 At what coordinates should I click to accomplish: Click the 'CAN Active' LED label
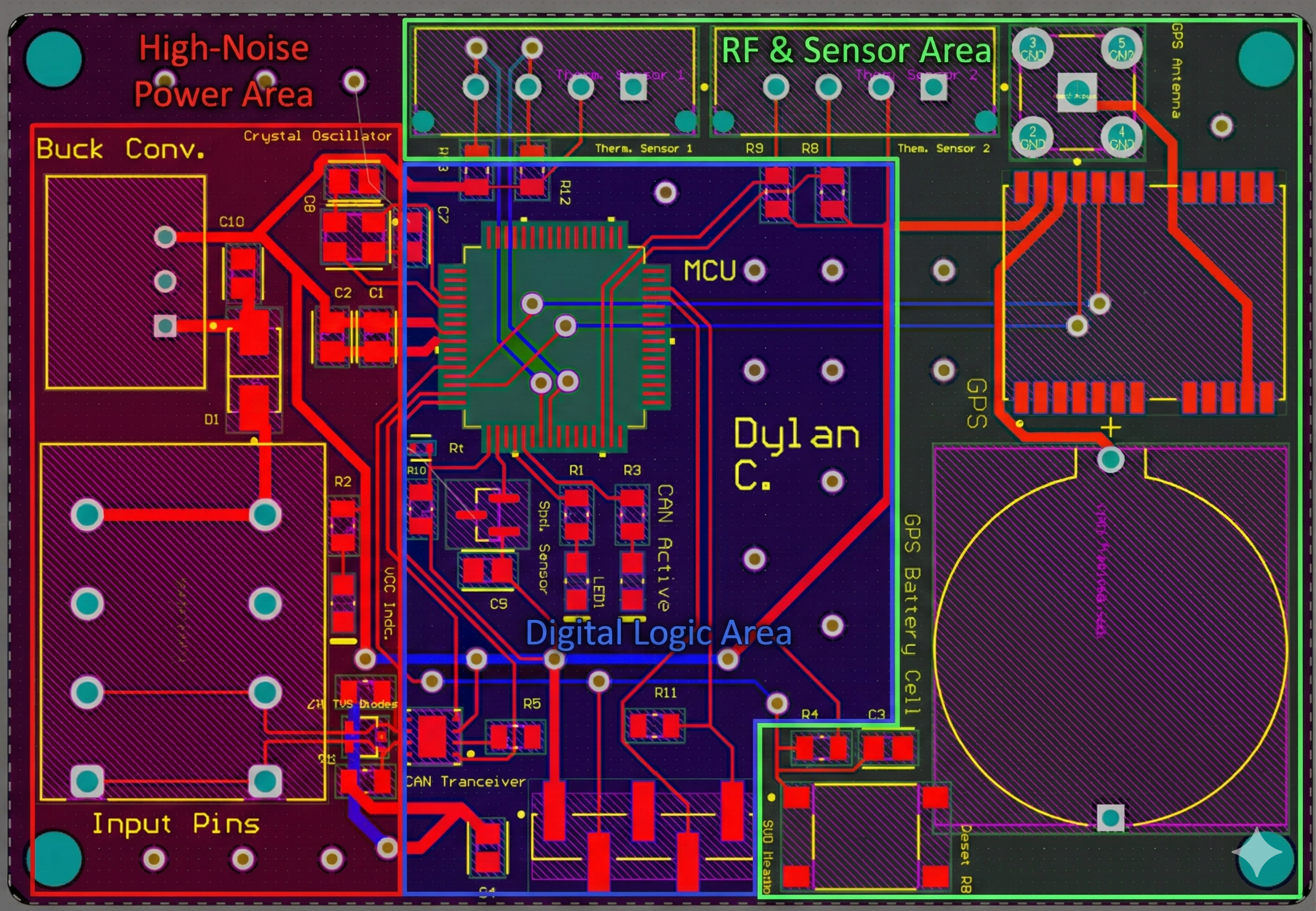pyautogui.click(x=664, y=547)
